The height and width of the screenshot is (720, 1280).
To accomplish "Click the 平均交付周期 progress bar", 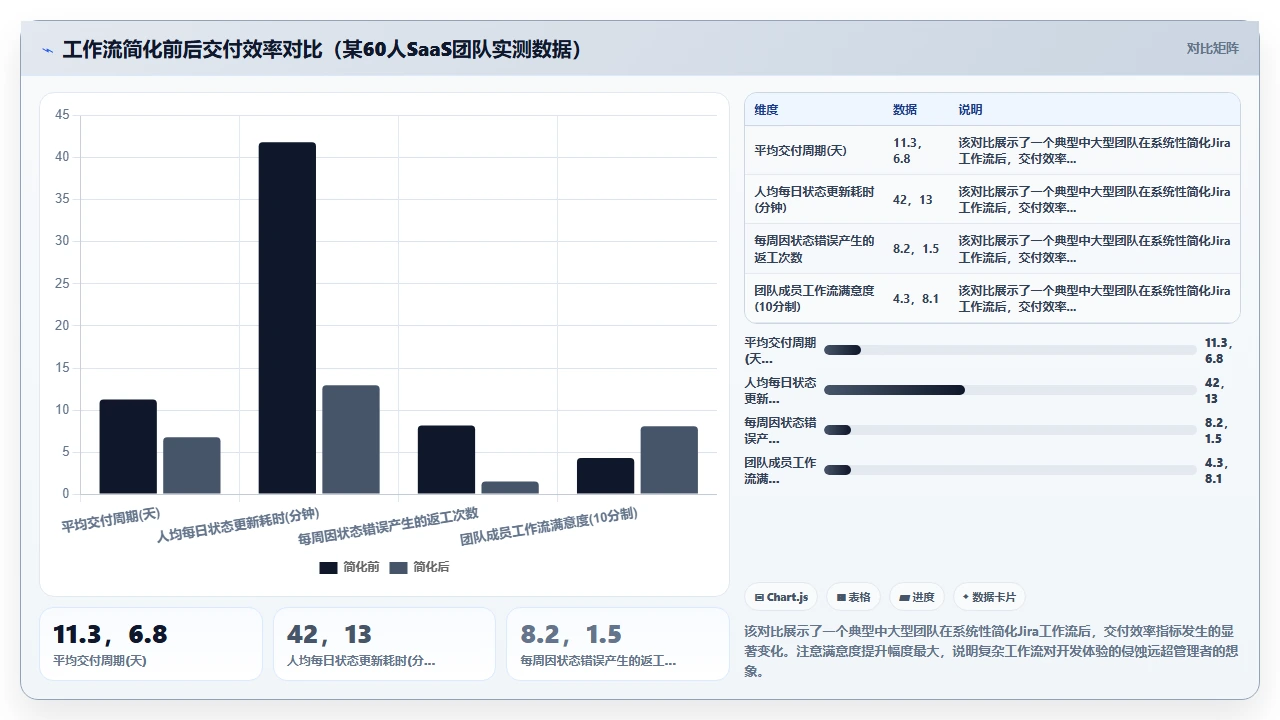I will pos(1010,350).
